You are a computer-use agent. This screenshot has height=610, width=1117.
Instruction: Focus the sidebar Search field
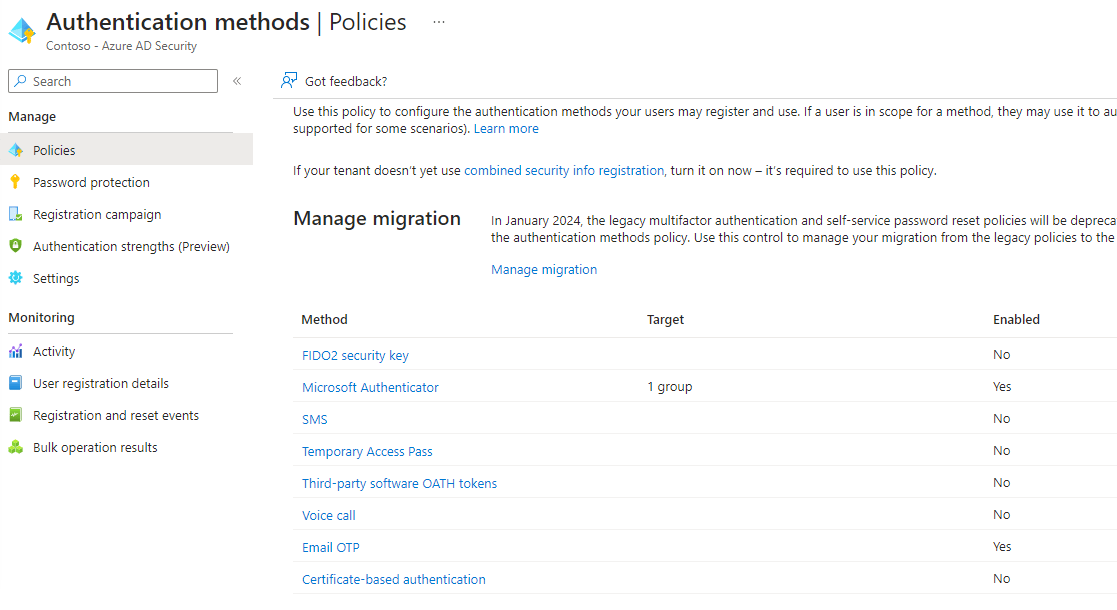click(113, 81)
